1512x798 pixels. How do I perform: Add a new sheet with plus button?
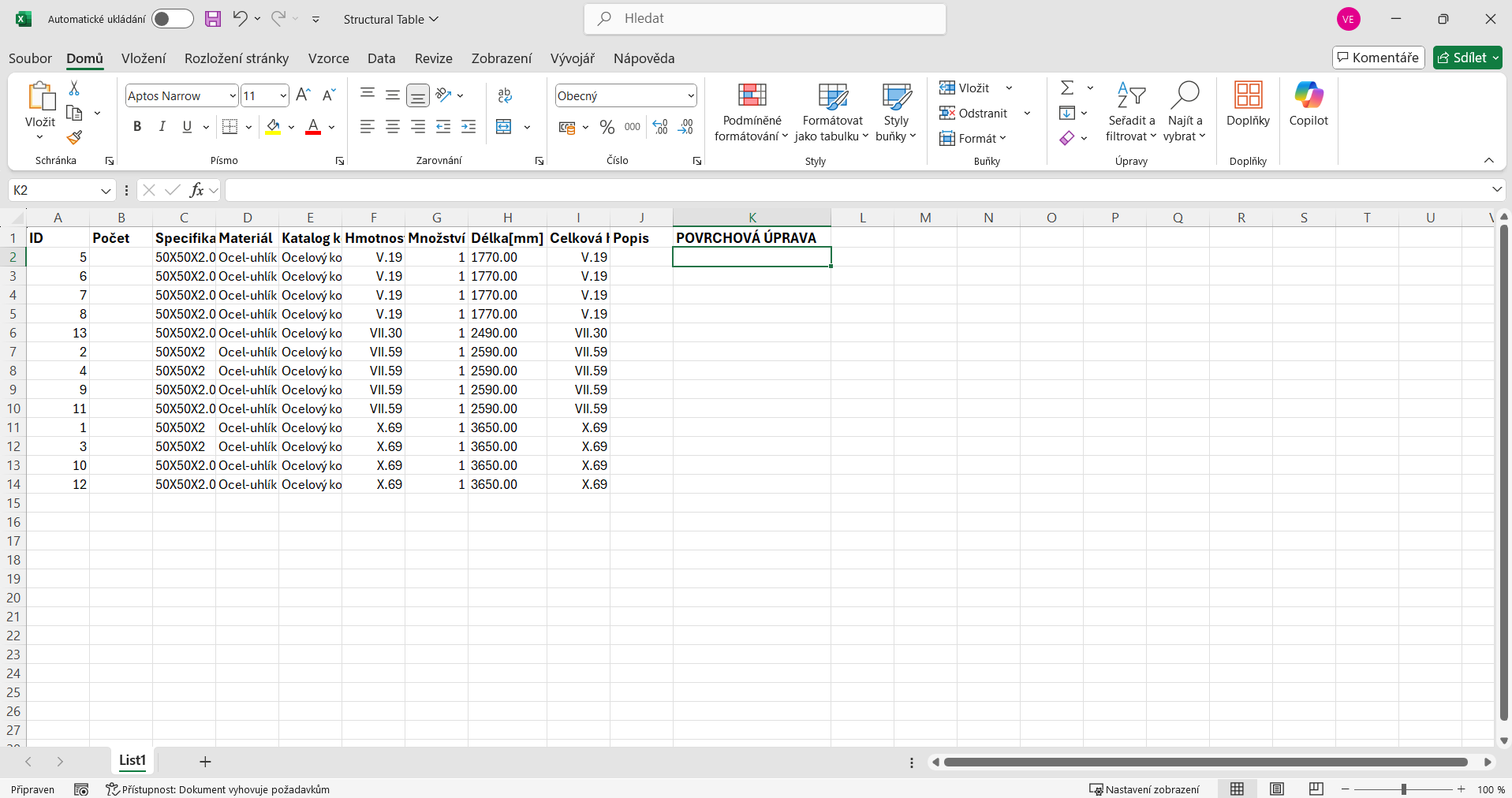(x=205, y=762)
